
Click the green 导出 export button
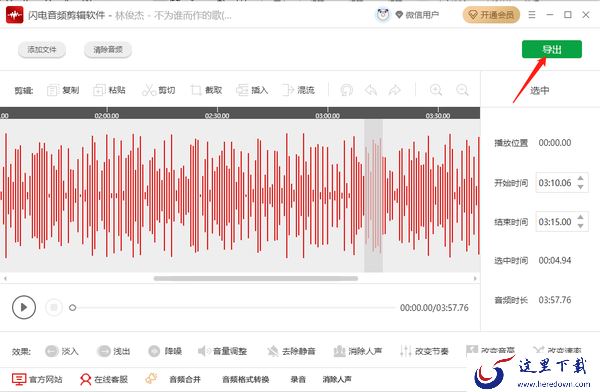tap(552, 49)
